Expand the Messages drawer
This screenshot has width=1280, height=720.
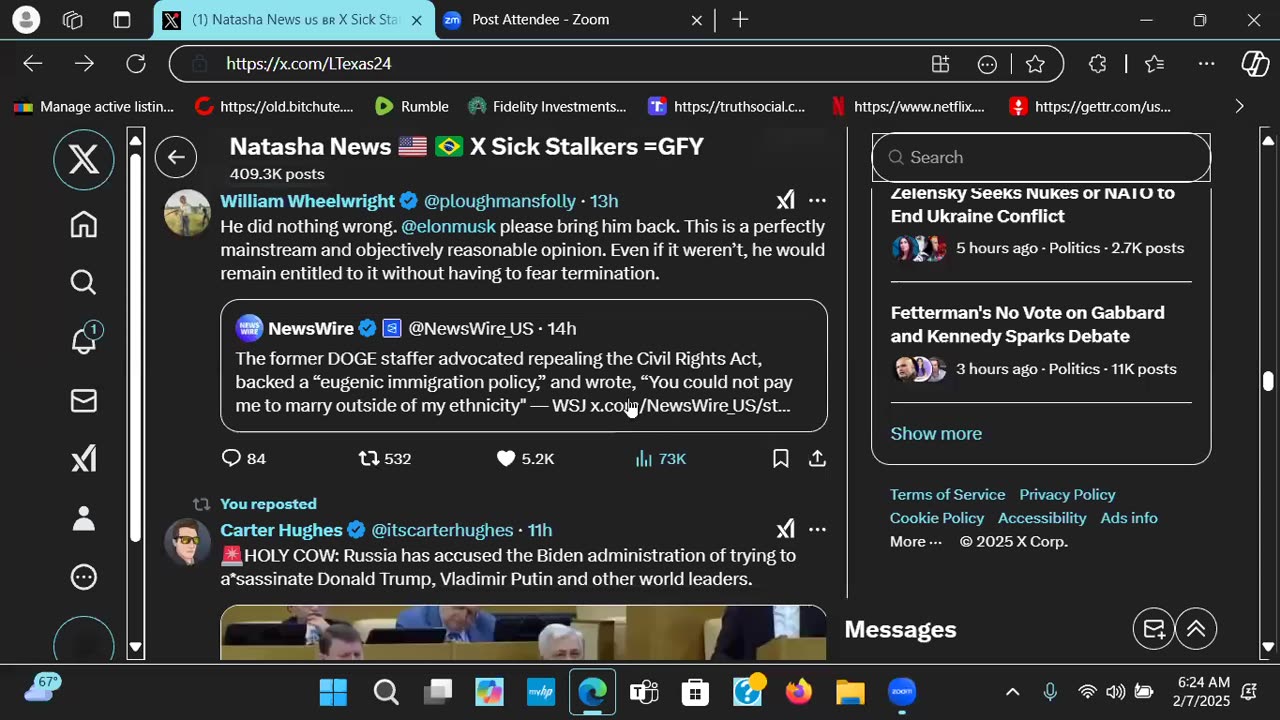[1196, 629]
